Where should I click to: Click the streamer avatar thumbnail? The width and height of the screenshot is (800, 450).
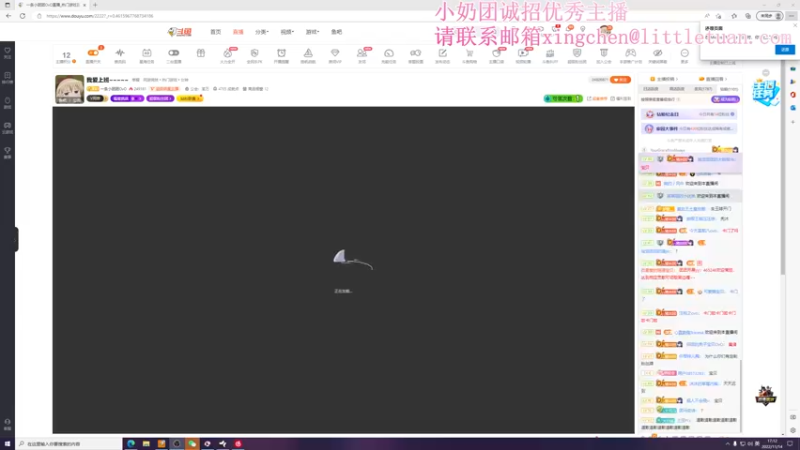click(x=69, y=89)
